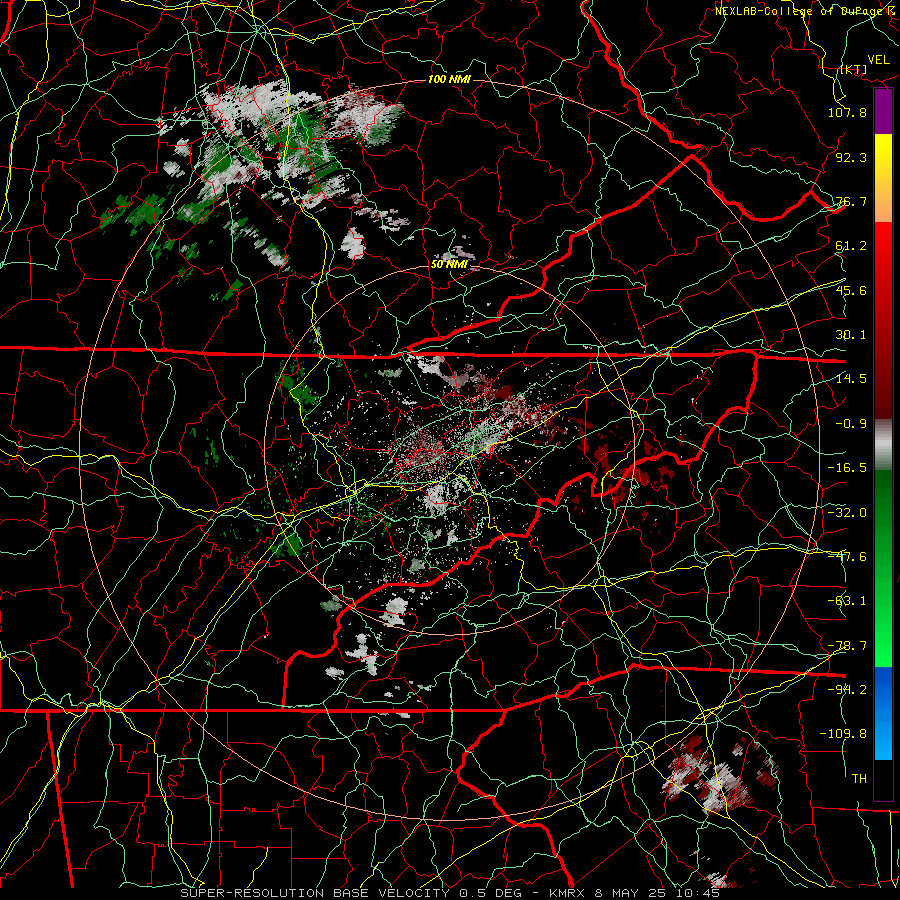Click the purple segment of the color bar
Screen dimensions: 900x900
[x=883, y=111]
